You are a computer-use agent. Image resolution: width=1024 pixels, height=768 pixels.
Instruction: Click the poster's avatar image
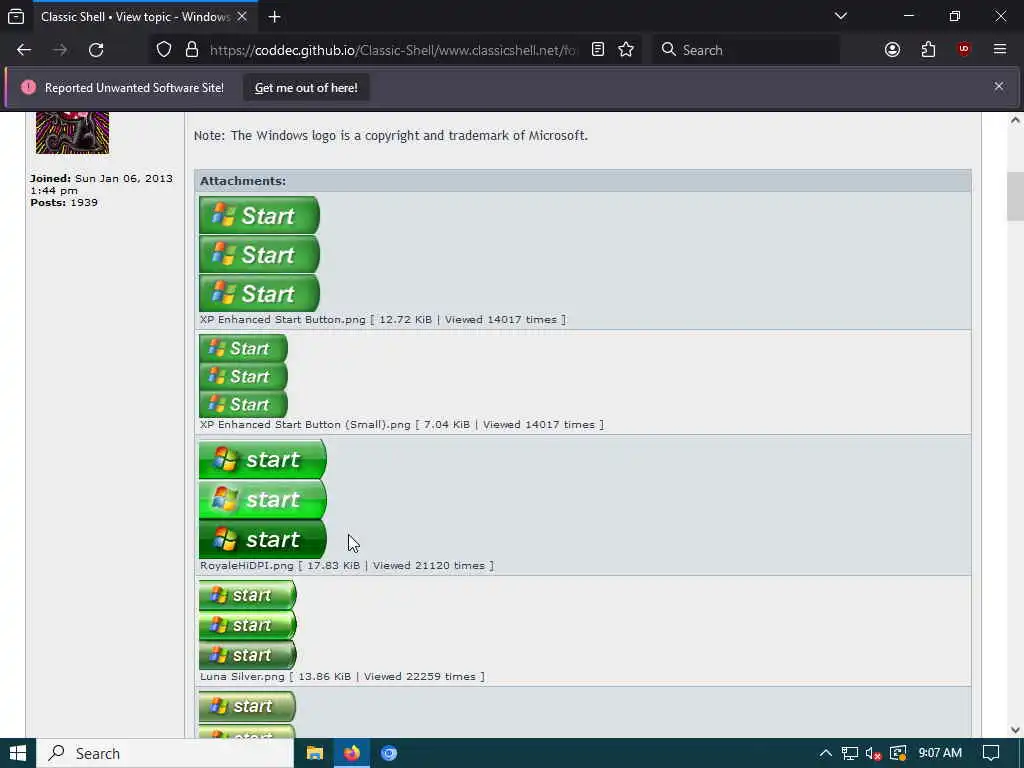coord(72,133)
